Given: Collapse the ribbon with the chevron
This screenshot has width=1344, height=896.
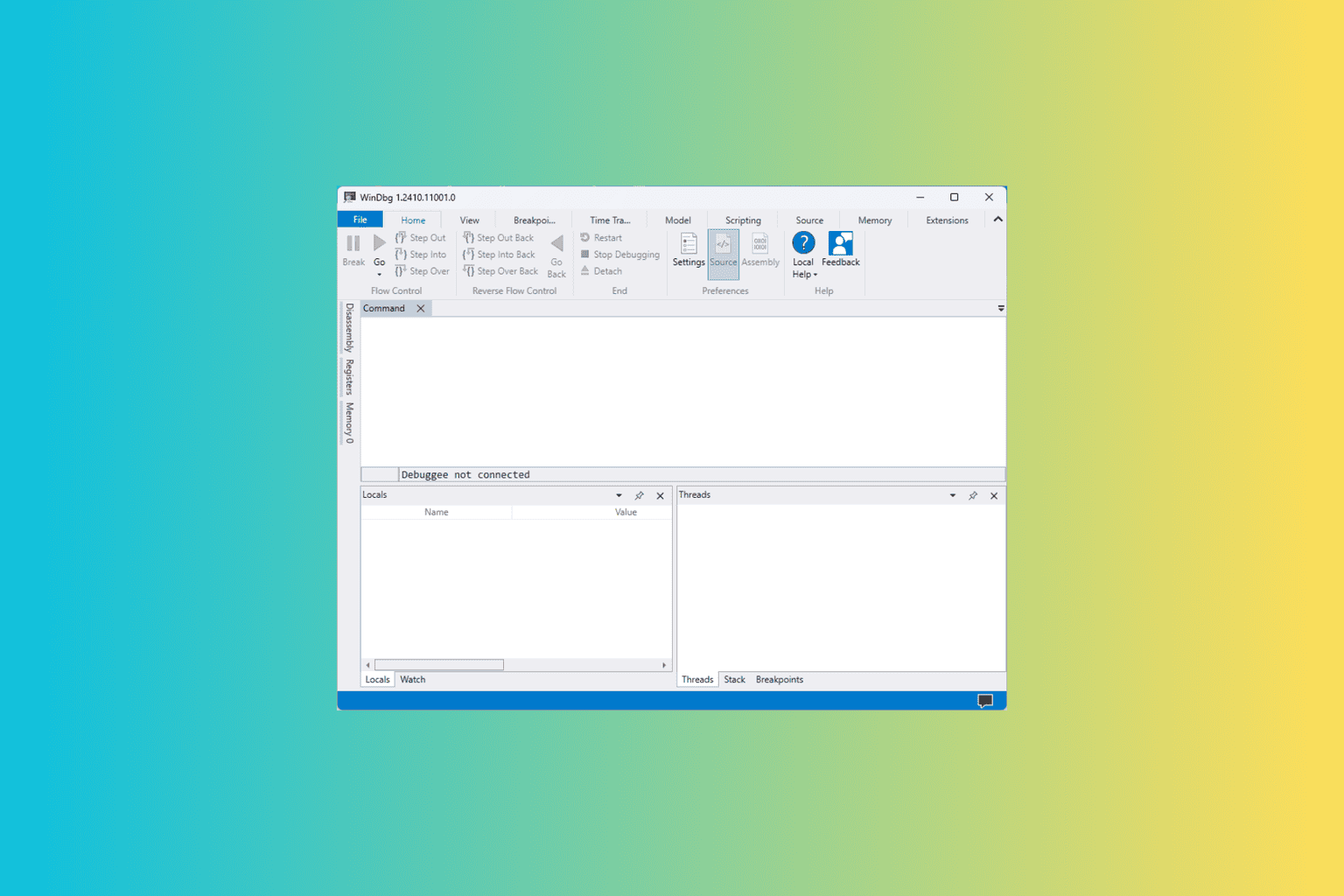Looking at the screenshot, I should (x=997, y=220).
